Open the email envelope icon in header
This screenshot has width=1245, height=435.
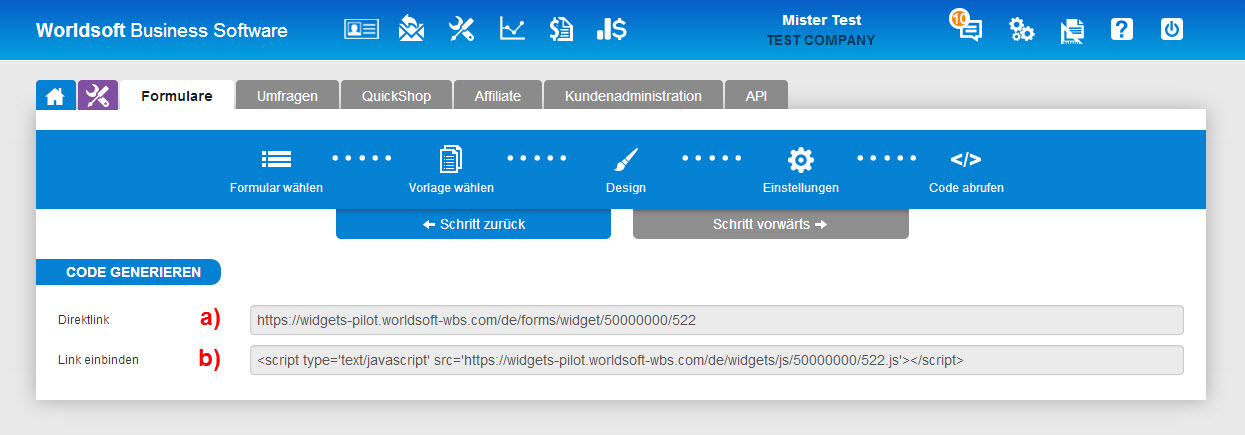(x=411, y=28)
